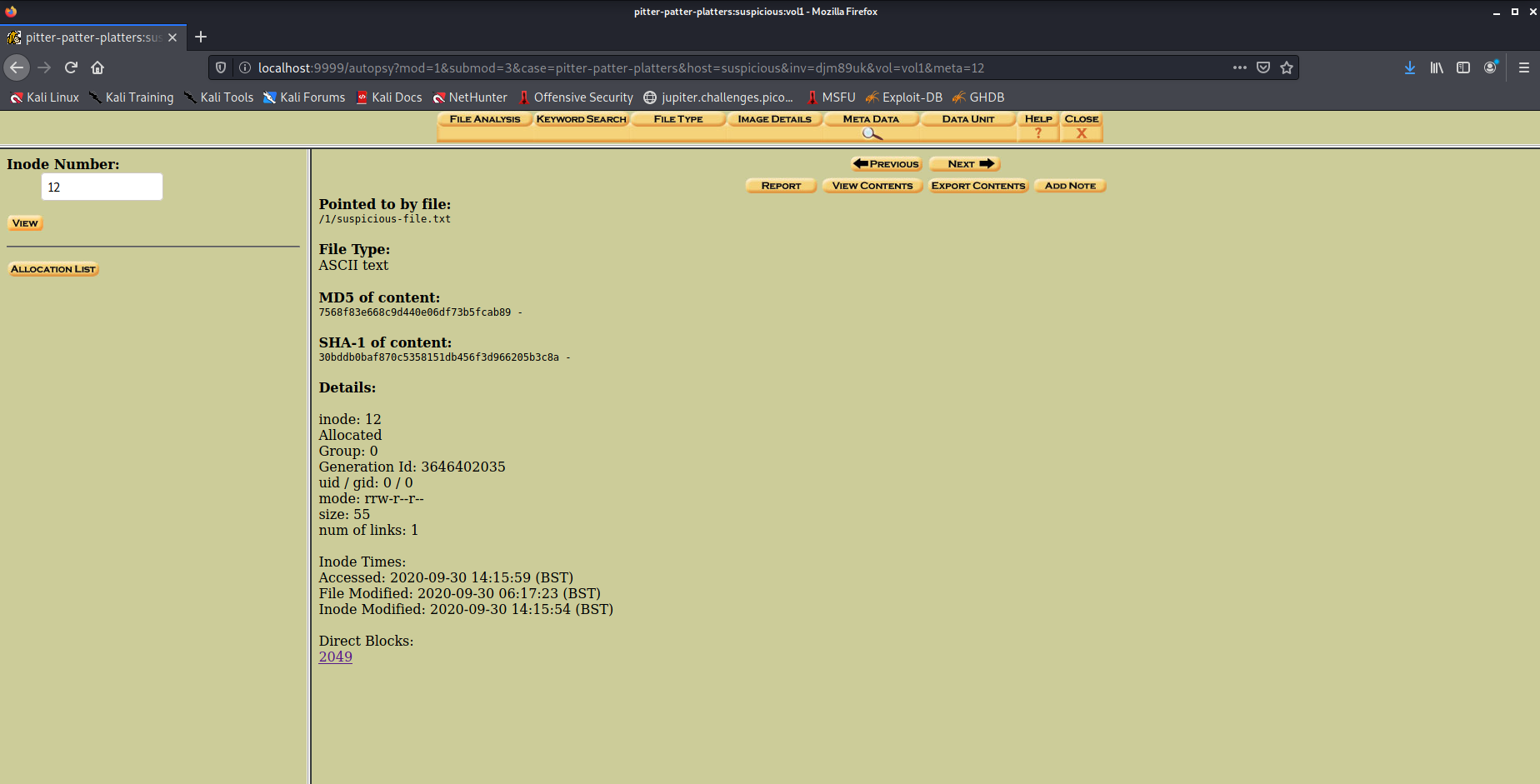Image resolution: width=1540 pixels, height=784 pixels.
Task: Click the Firefox logo in title bar
Action: [11, 11]
